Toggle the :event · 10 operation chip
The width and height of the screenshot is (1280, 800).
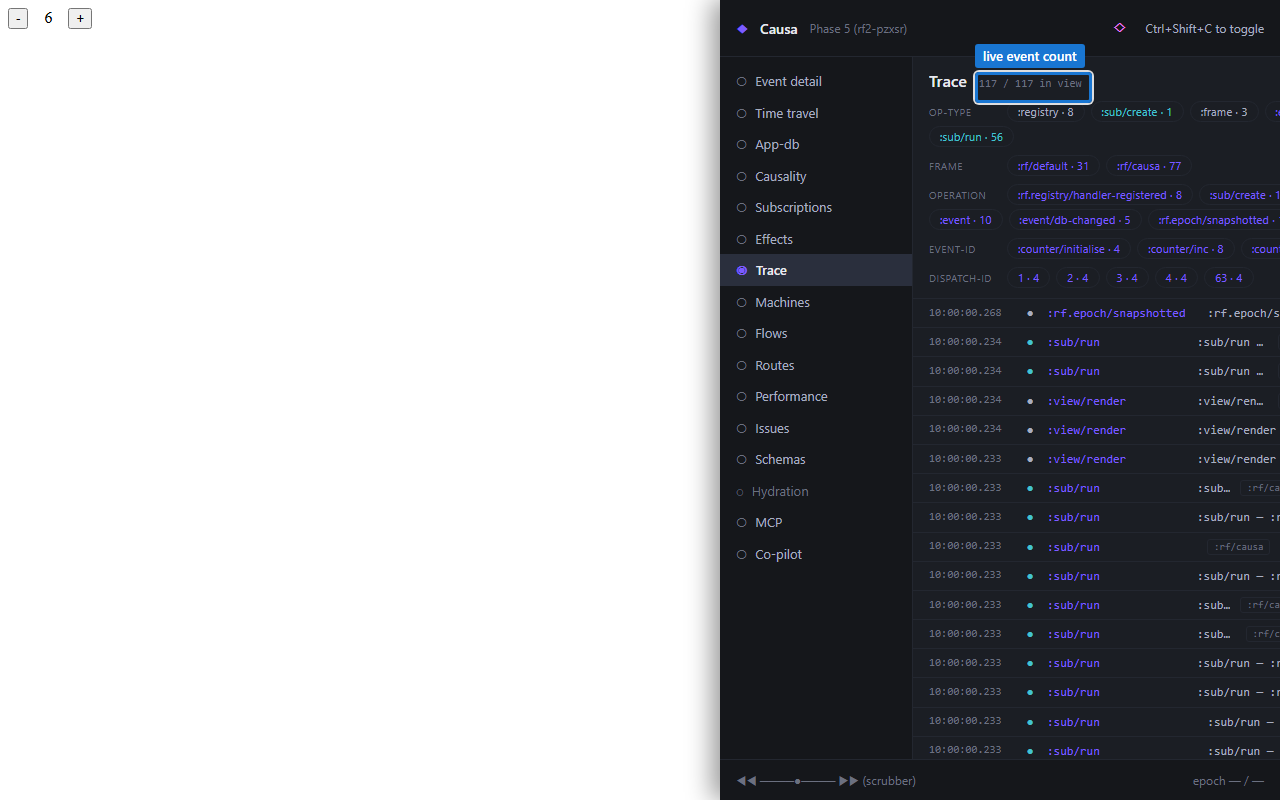click(965, 220)
